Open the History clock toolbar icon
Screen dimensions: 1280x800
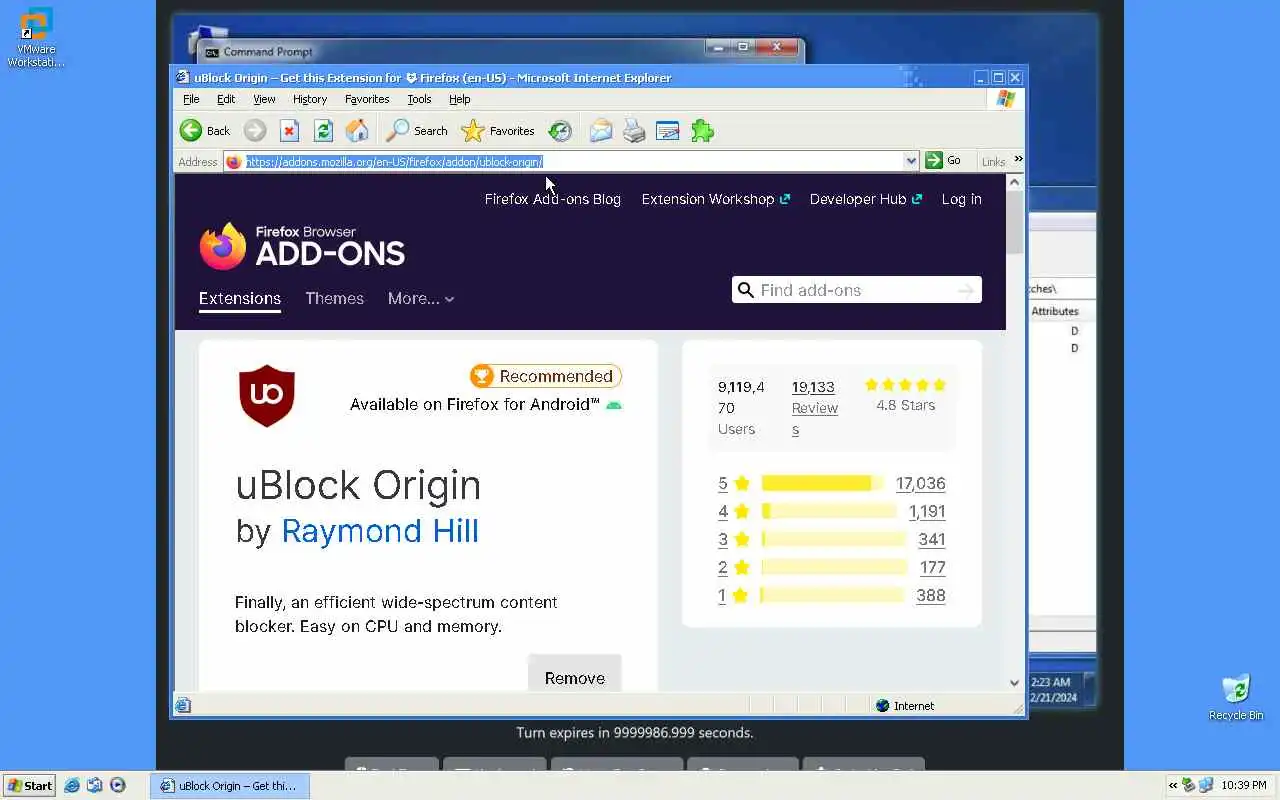560,131
